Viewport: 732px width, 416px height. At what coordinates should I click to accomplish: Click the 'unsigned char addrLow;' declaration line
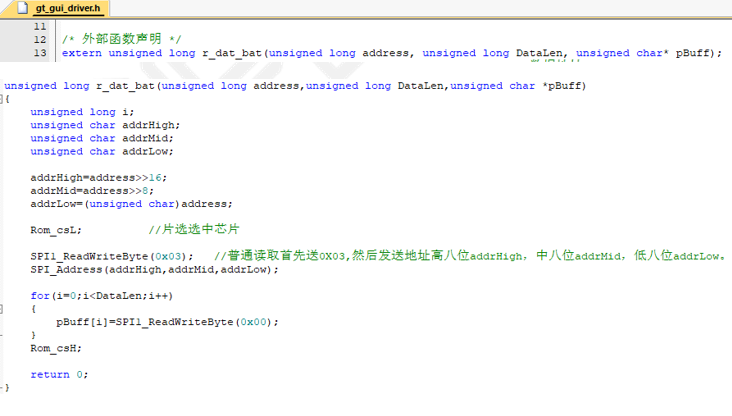pyautogui.click(x=102, y=151)
